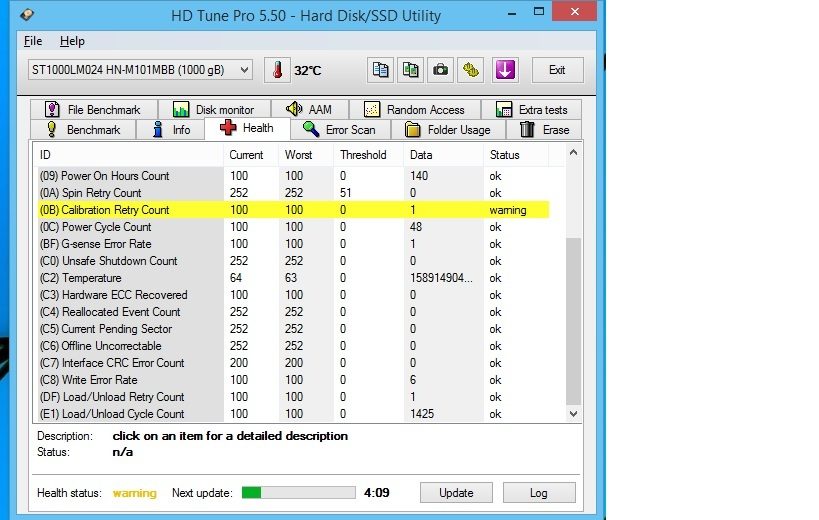Click the HD Tune app icon in title bar
Screen dimensions: 819x520
click(27, 14)
